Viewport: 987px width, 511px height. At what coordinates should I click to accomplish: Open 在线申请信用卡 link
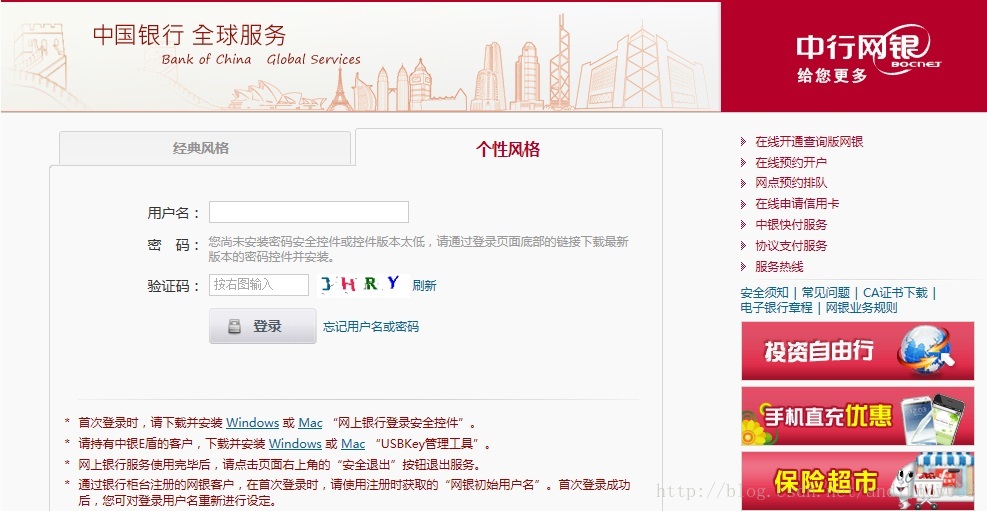tap(797, 204)
